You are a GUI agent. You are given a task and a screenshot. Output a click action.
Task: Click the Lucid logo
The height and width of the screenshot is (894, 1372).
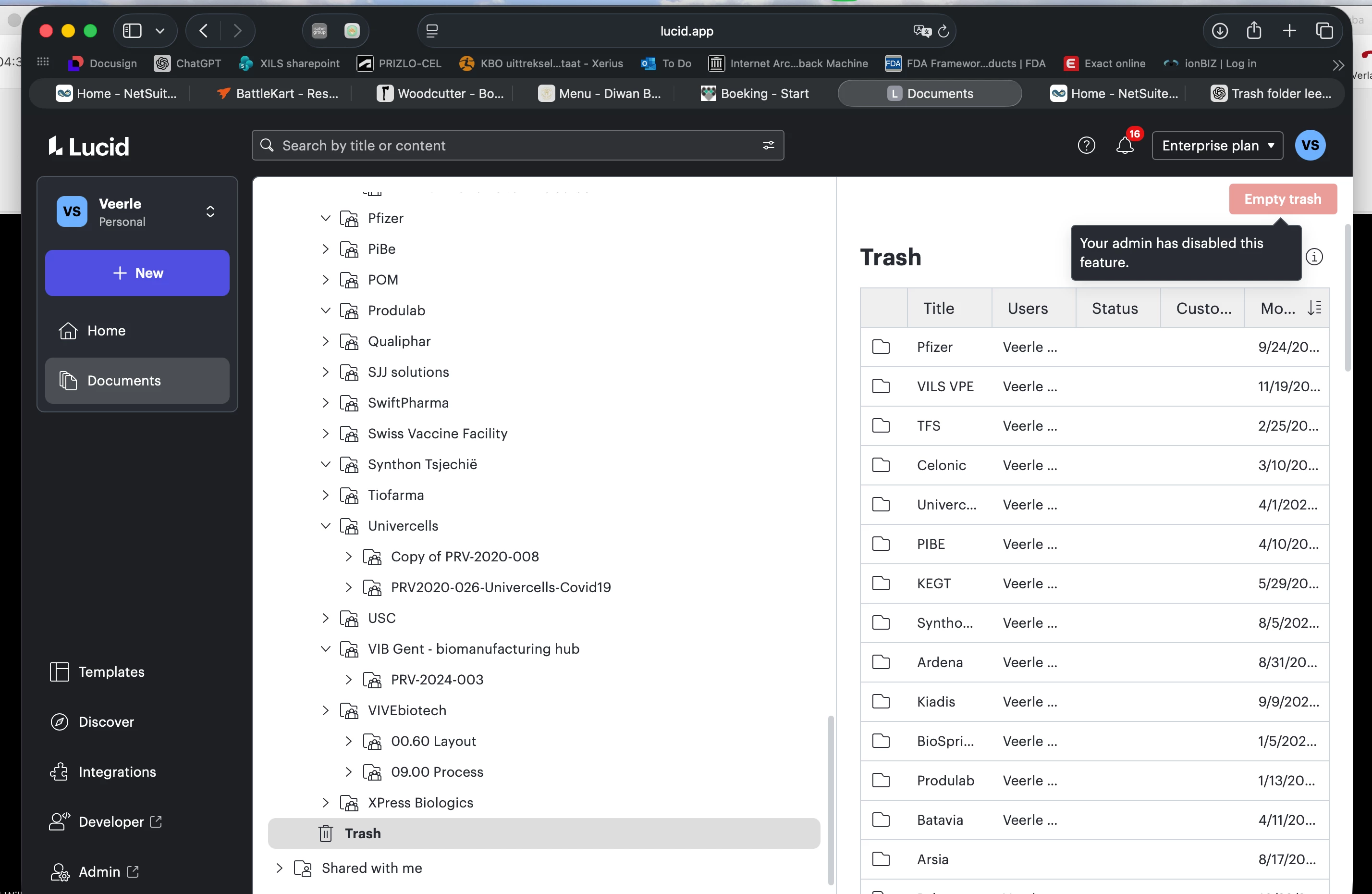[89, 147]
